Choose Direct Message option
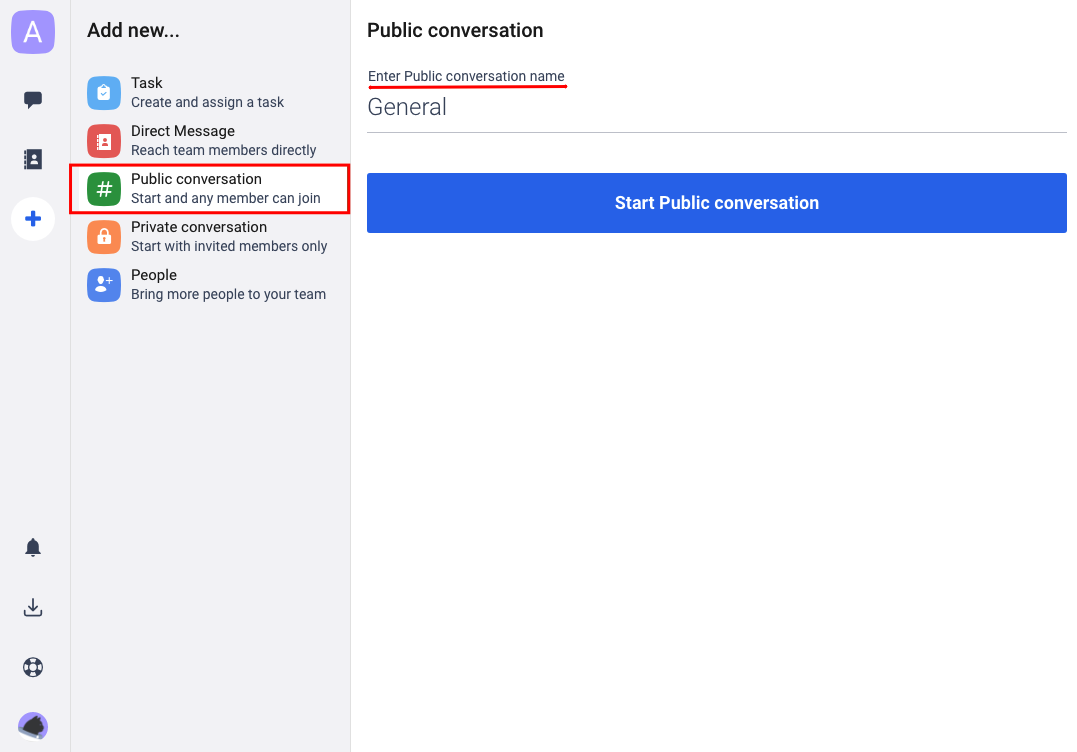1077x752 pixels. pyautogui.click(x=183, y=131)
